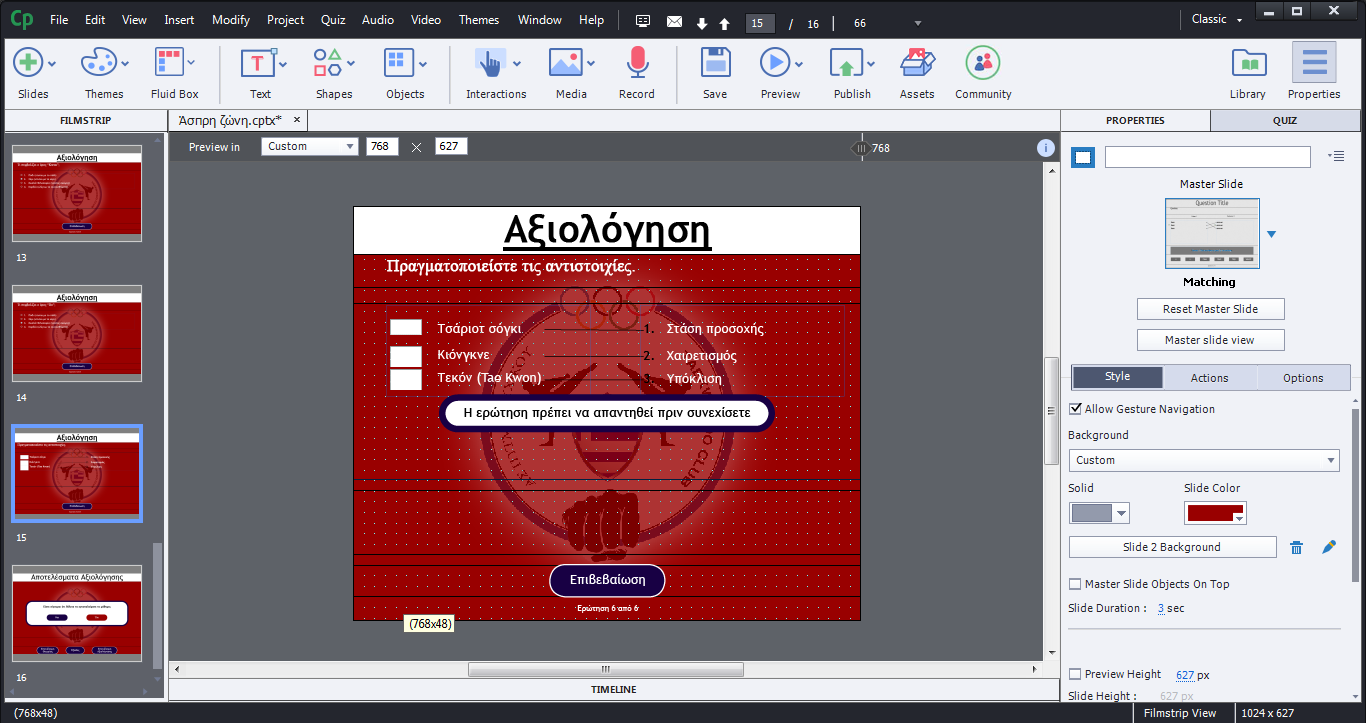Select slide 13 thumbnail in filmstrip

pyautogui.click(x=77, y=193)
